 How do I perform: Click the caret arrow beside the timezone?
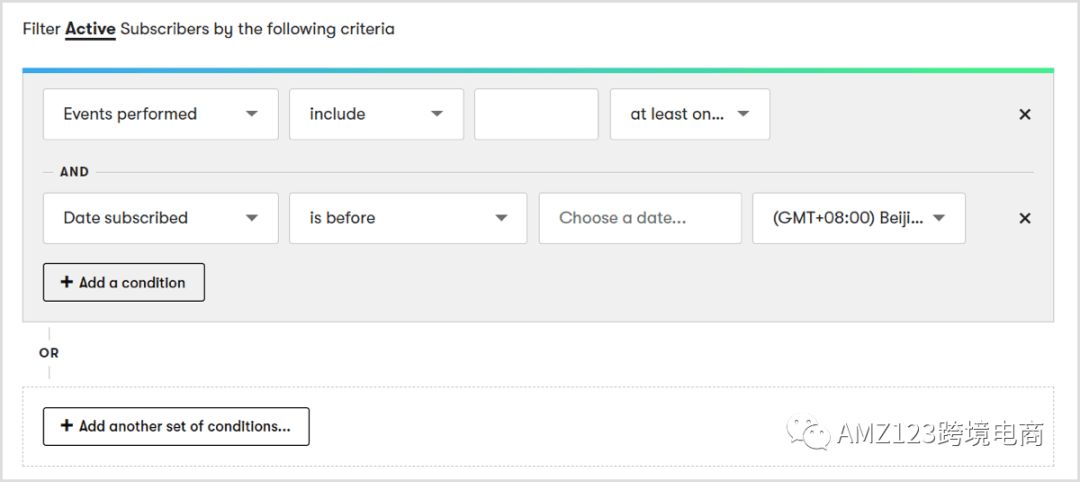pos(939,218)
